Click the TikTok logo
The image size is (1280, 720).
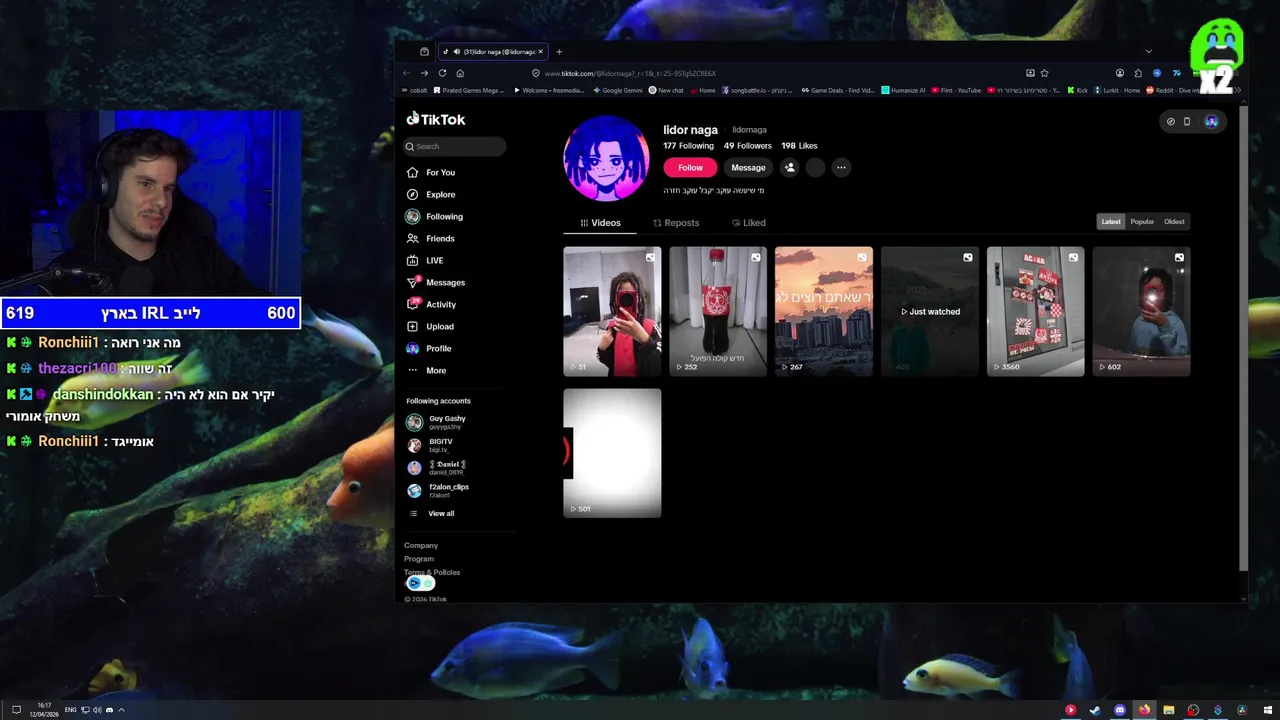436,119
